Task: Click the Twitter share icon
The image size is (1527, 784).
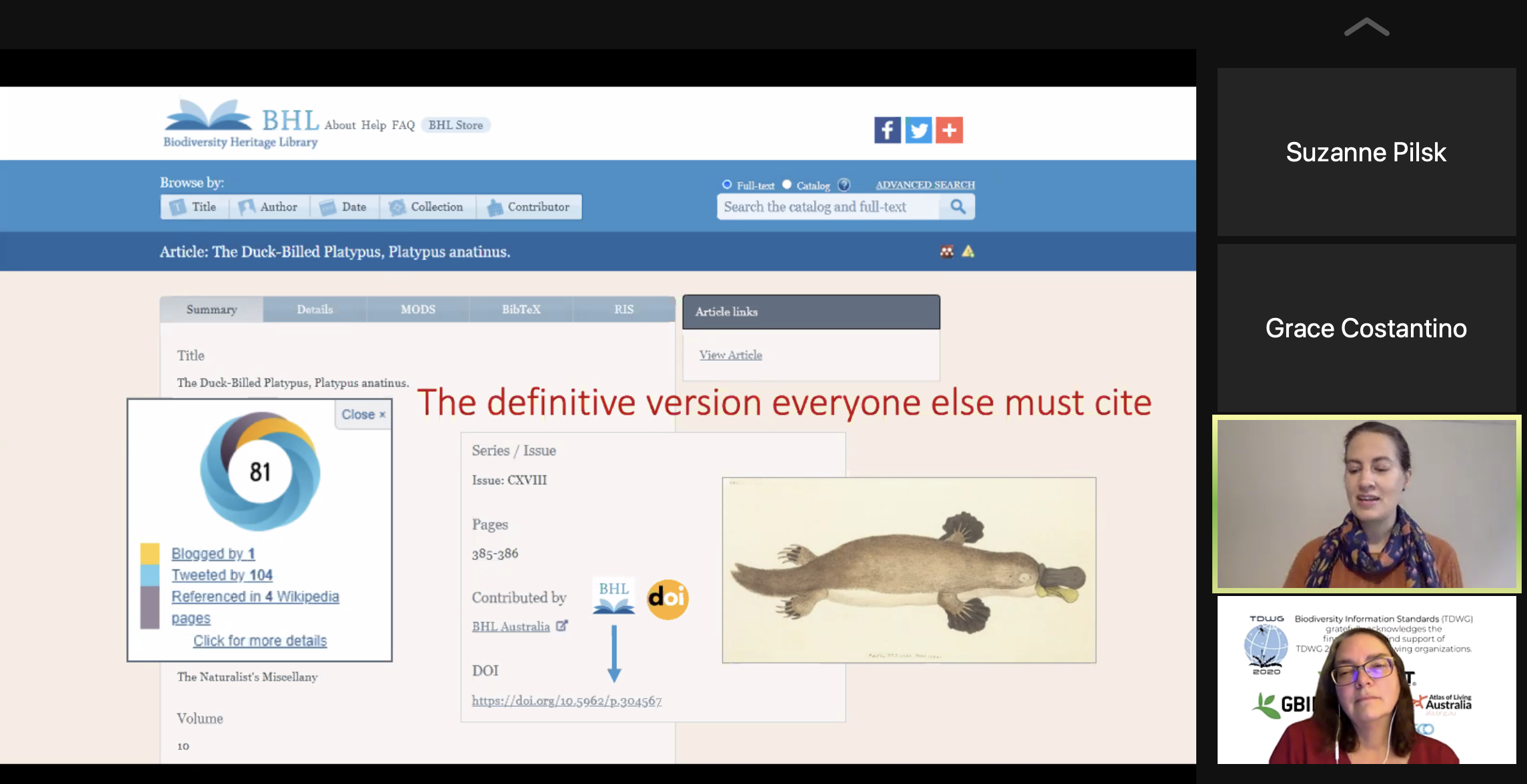Action: pos(918,130)
